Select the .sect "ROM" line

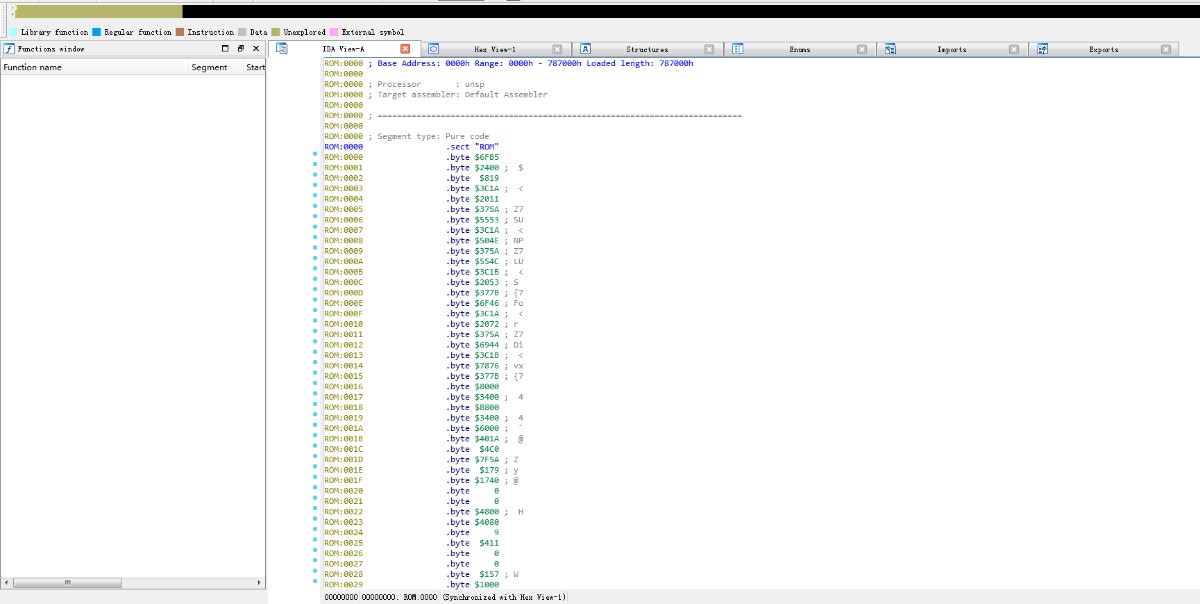472,147
